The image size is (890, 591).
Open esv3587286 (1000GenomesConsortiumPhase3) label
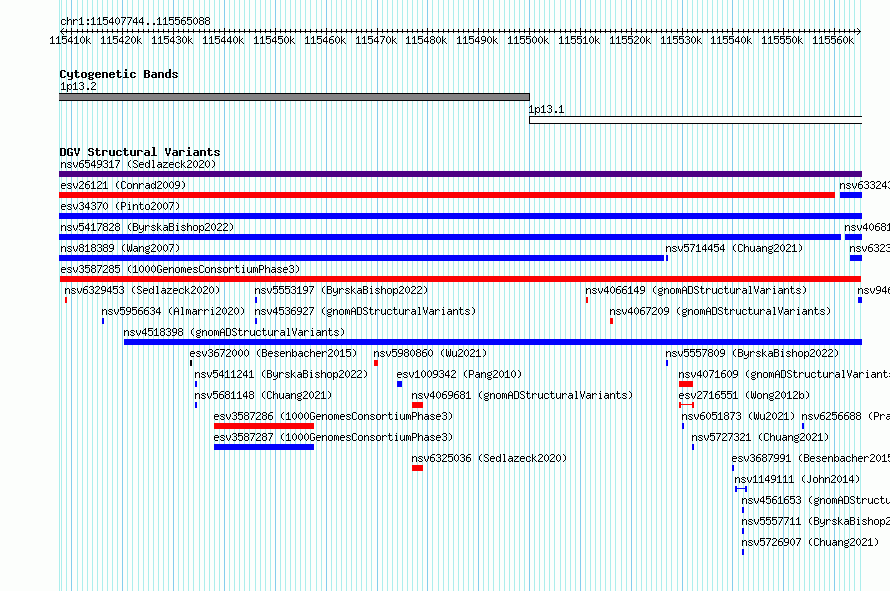333,416
